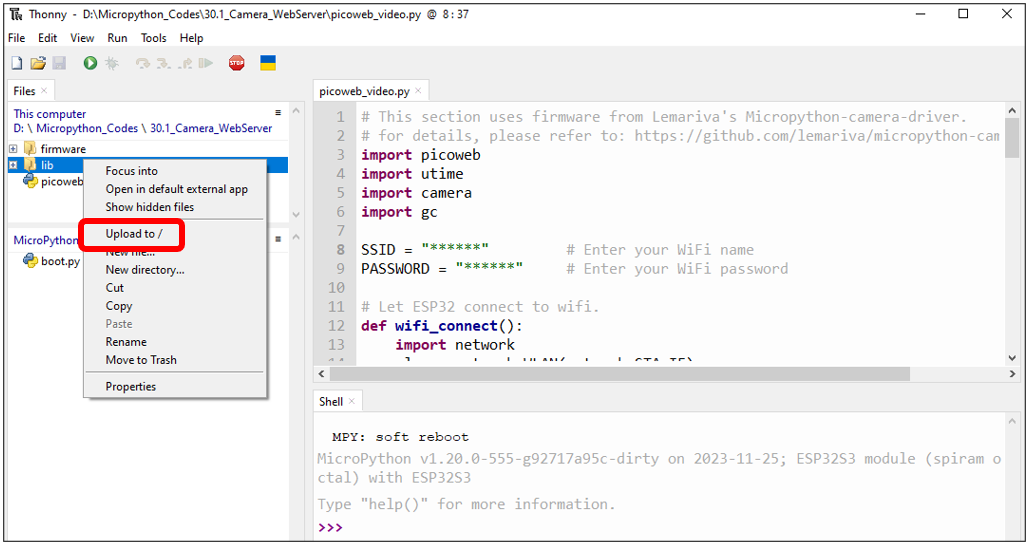Click editor scrollbar right arrow
This screenshot has width=1028, height=545.
1012,374
